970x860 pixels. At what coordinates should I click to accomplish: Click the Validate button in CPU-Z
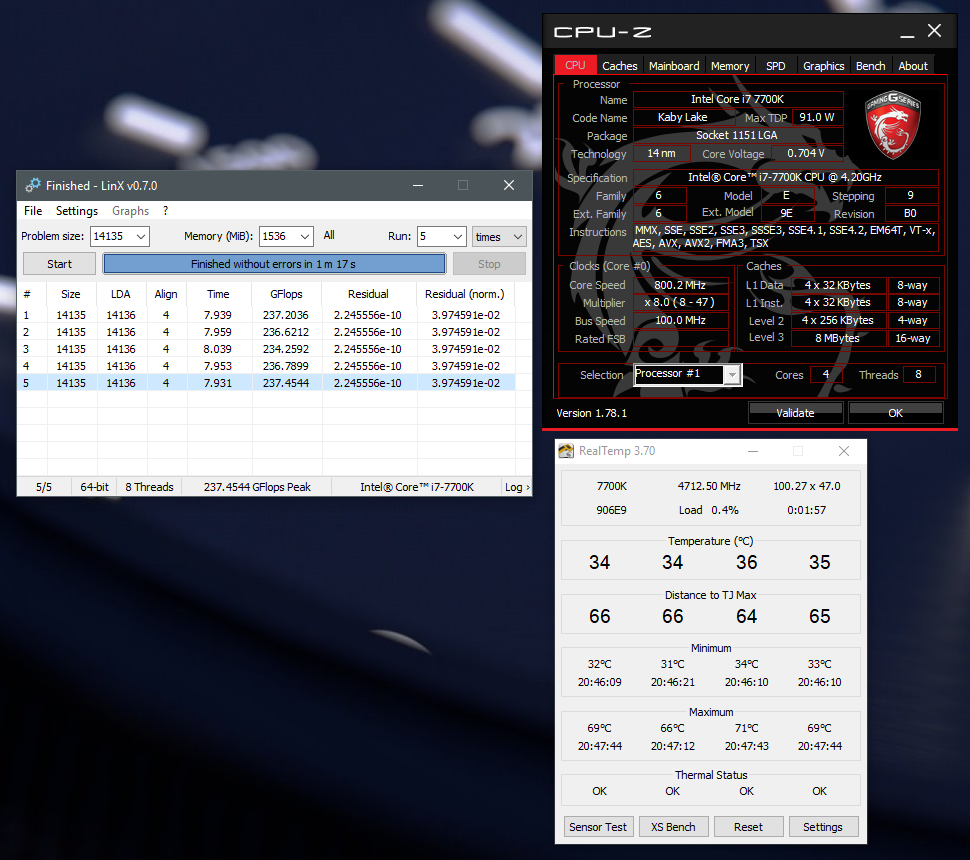tap(796, 413)
